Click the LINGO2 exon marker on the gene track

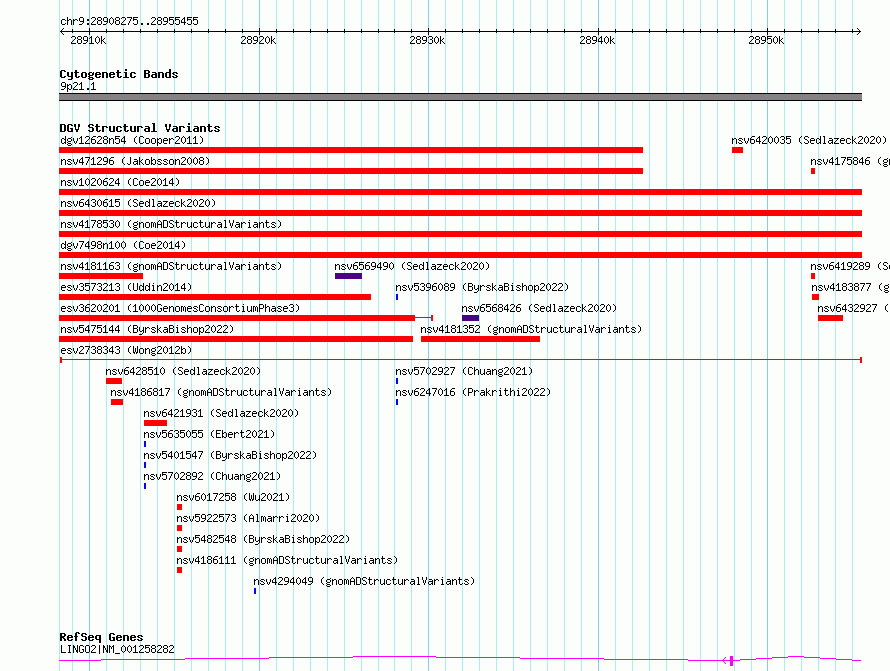click(732, 660)
